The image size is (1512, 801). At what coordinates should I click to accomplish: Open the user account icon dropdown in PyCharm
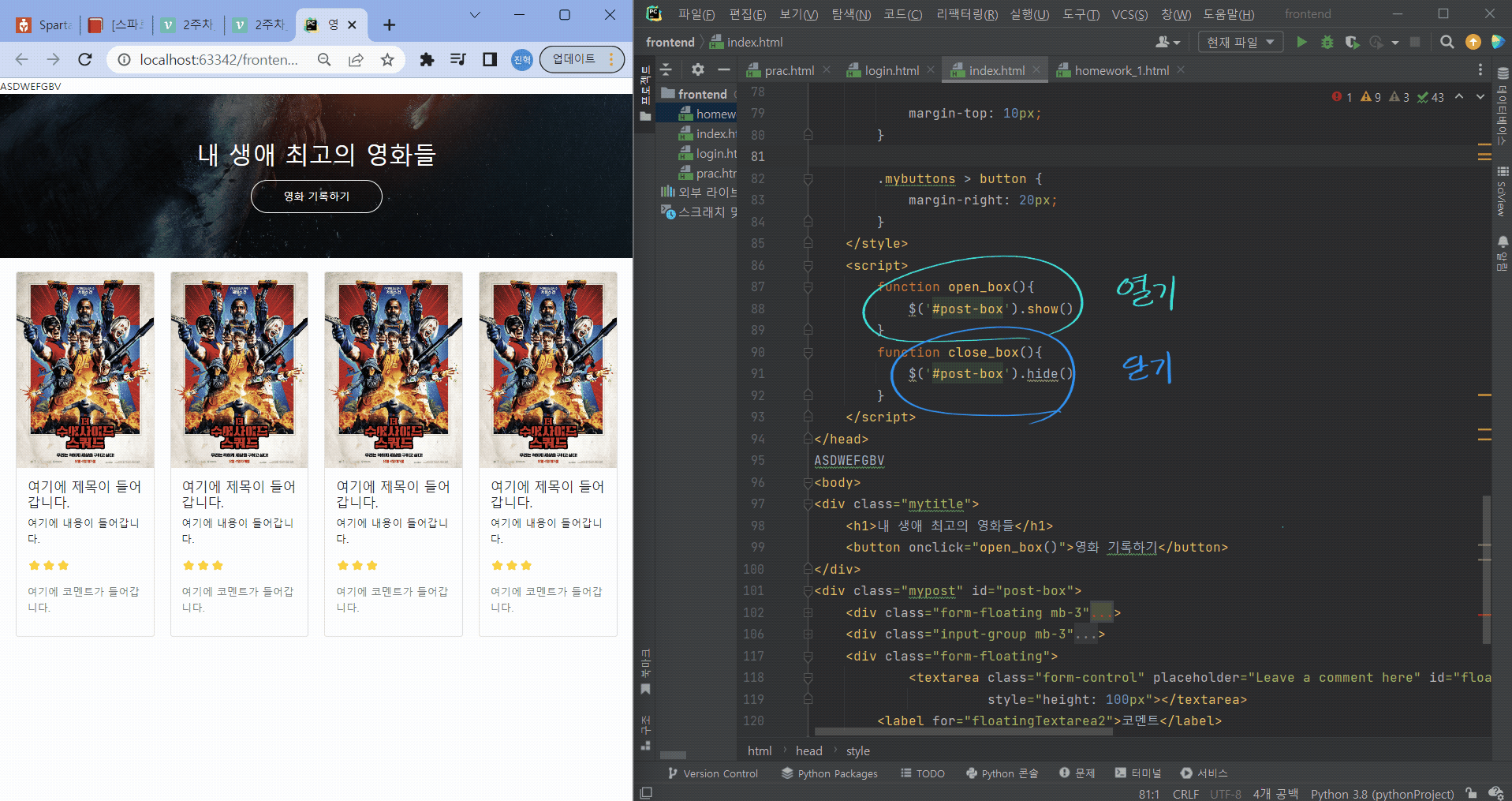pos(1167,42)
